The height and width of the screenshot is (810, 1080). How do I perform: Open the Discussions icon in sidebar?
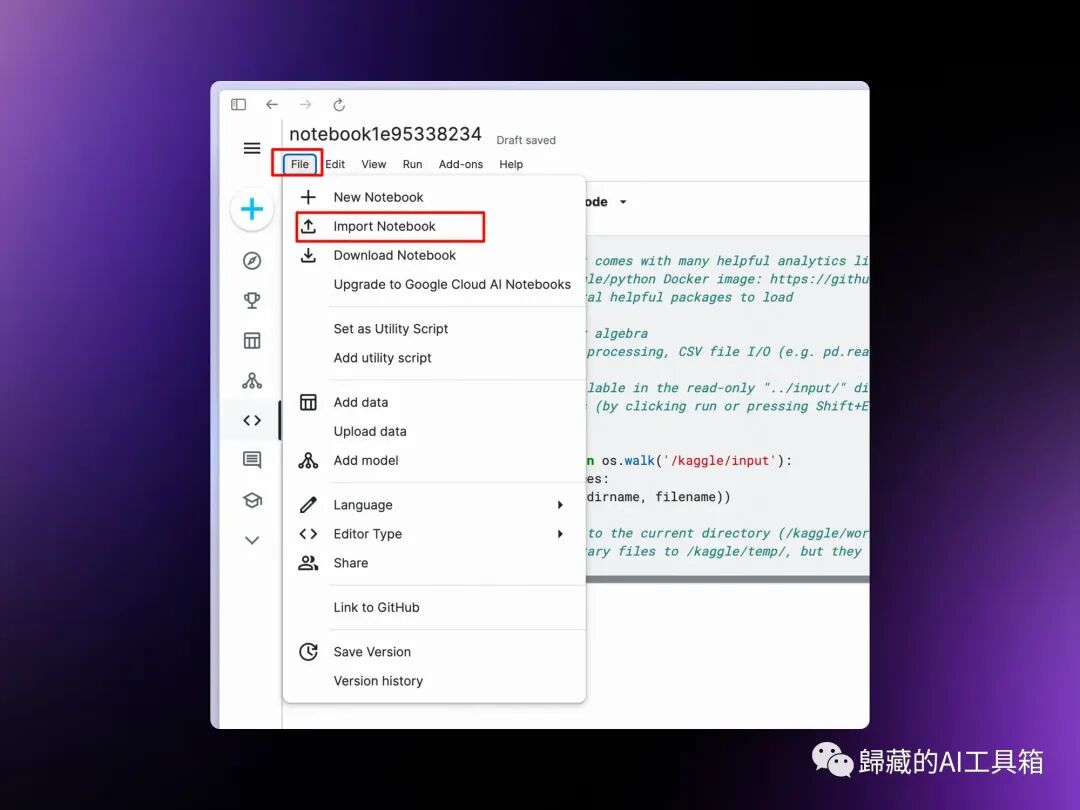[252, 460]
